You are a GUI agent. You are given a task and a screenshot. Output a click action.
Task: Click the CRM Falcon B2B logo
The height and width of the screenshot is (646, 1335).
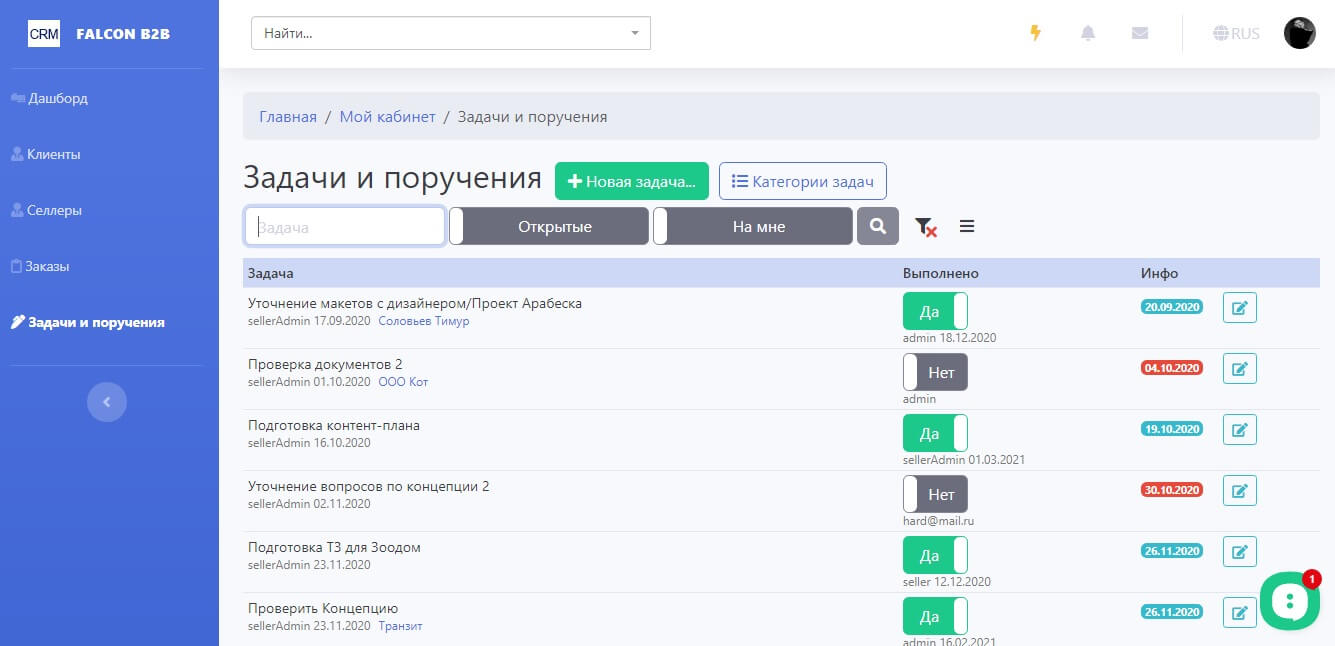[x=99, y=33]
